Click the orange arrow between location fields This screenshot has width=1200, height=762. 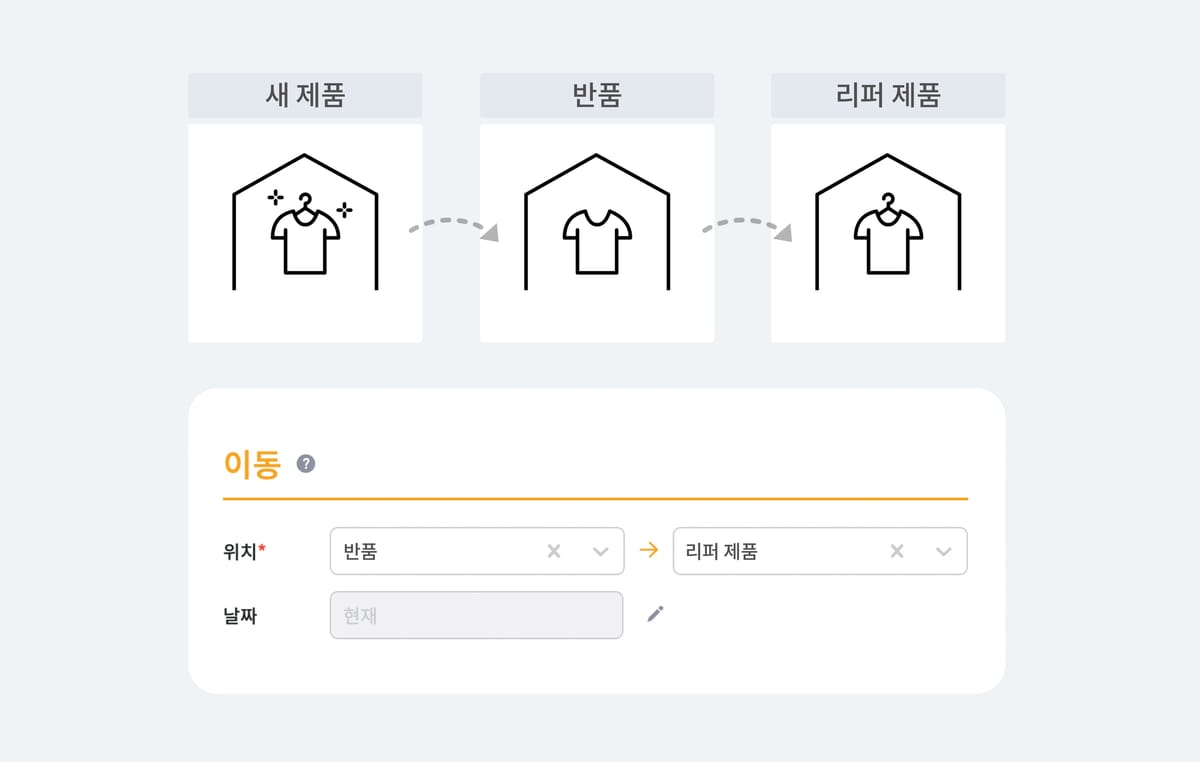(x=649, y=550)
